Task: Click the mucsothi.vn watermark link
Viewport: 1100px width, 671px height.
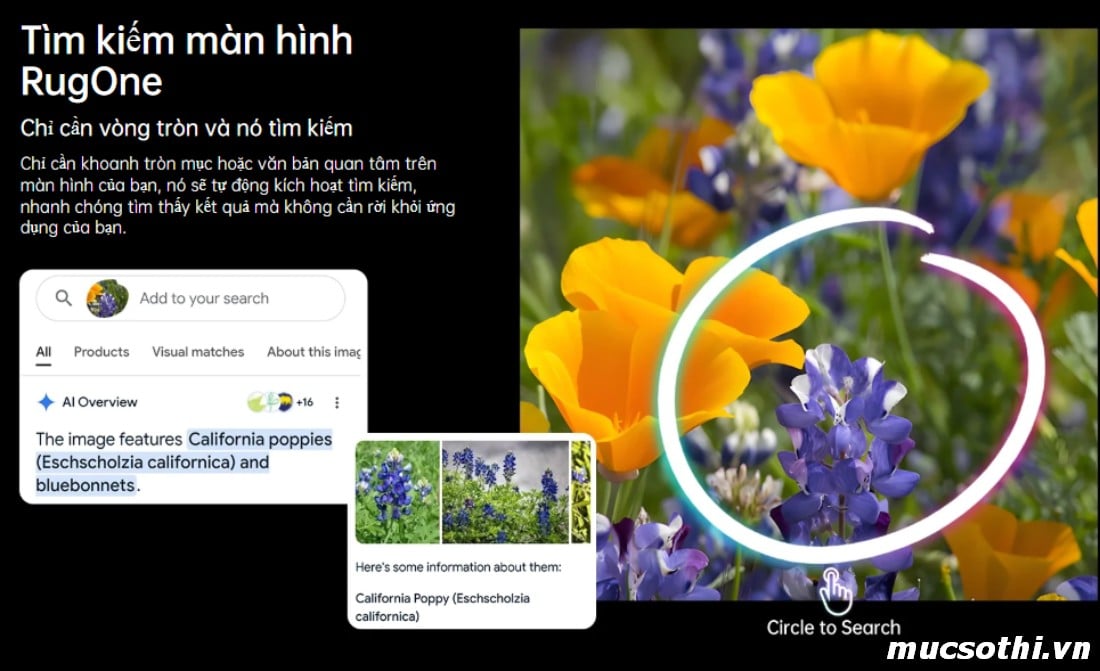Action: pos(988,649)
